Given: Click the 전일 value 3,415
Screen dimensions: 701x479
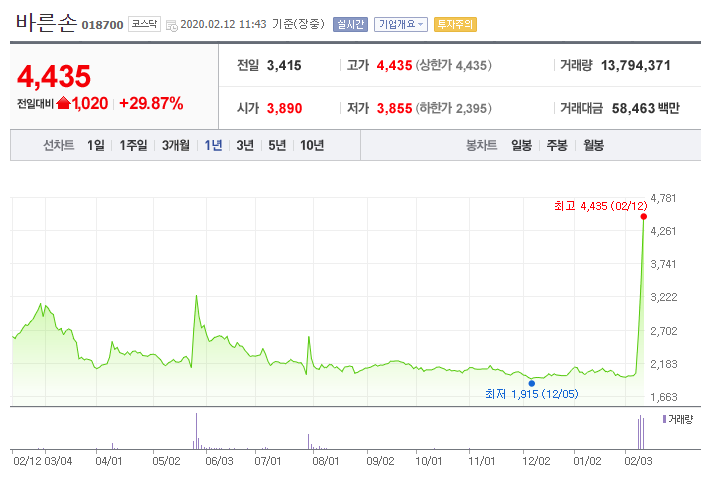Looking at the screenshot, I should (284, 66).
